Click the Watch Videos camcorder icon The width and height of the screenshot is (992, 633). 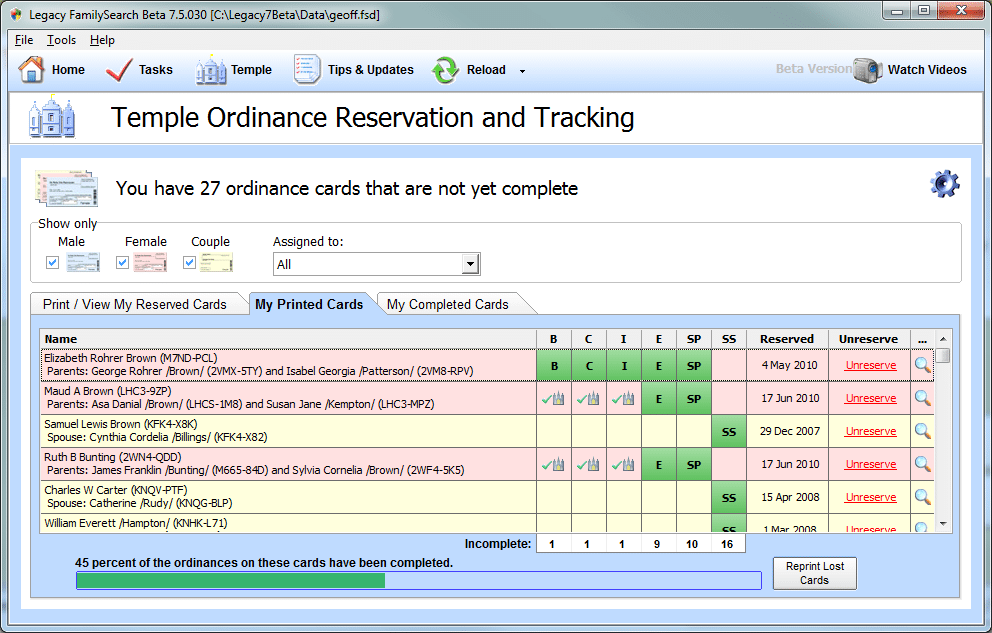coord(867,70)
